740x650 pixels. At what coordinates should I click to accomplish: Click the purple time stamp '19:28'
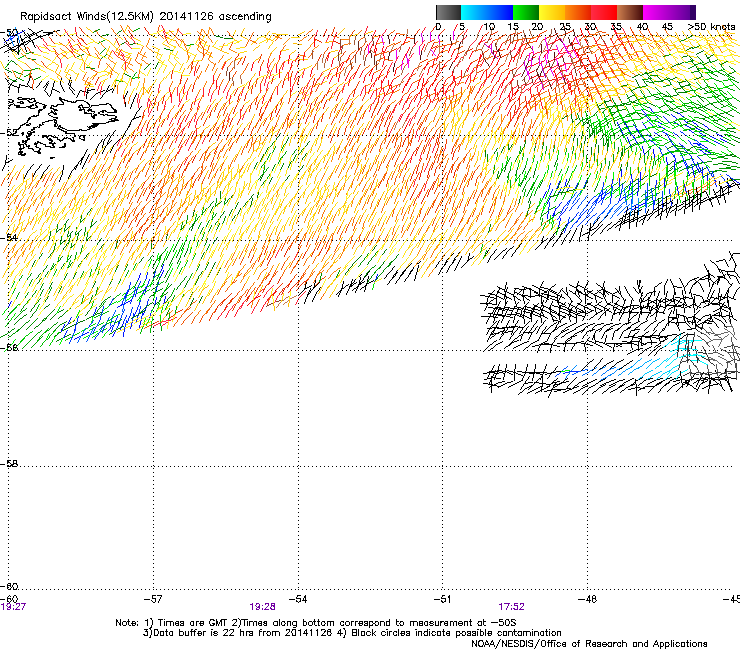262,607
